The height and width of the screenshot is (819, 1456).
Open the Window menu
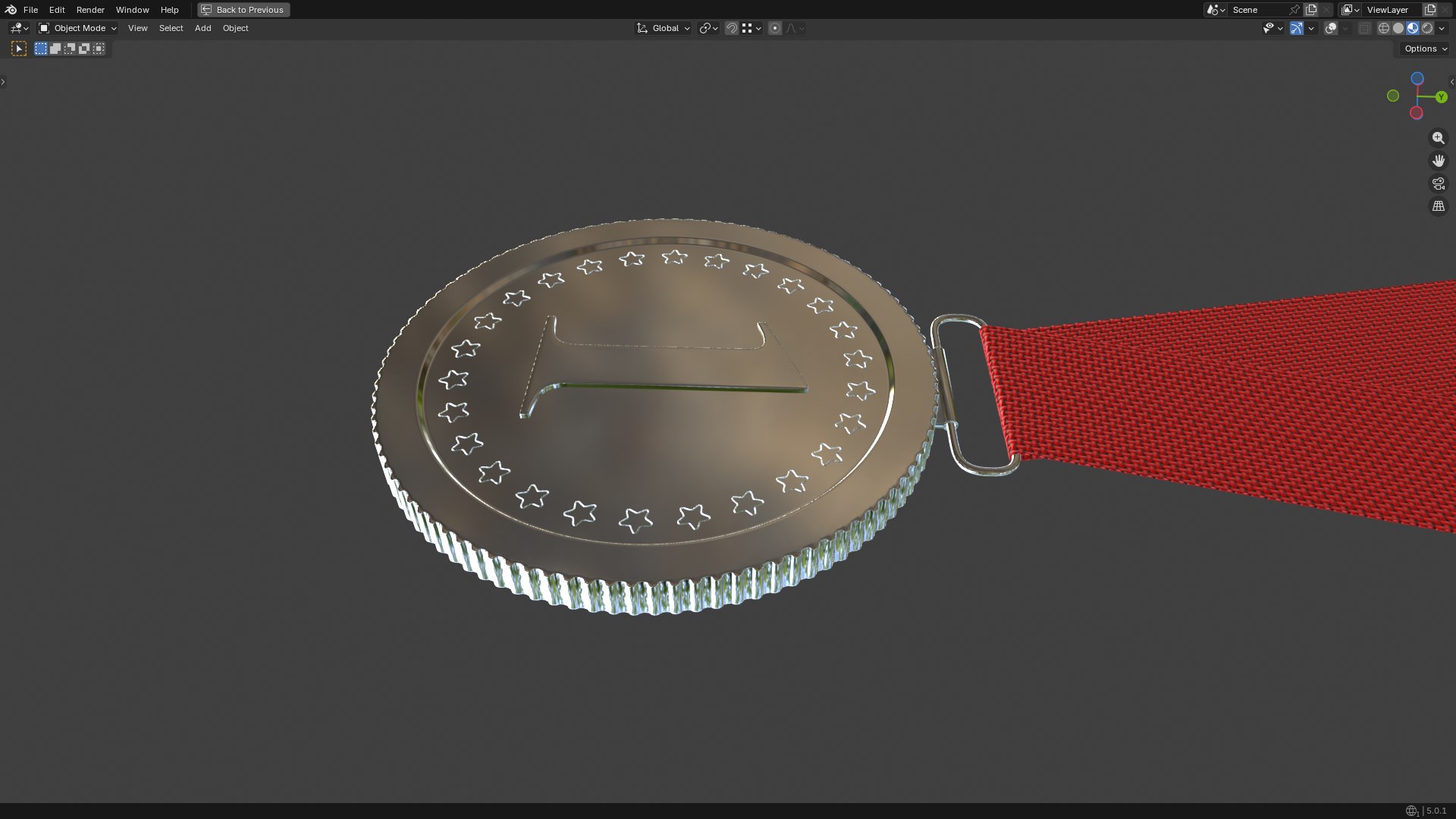(132, 10)
